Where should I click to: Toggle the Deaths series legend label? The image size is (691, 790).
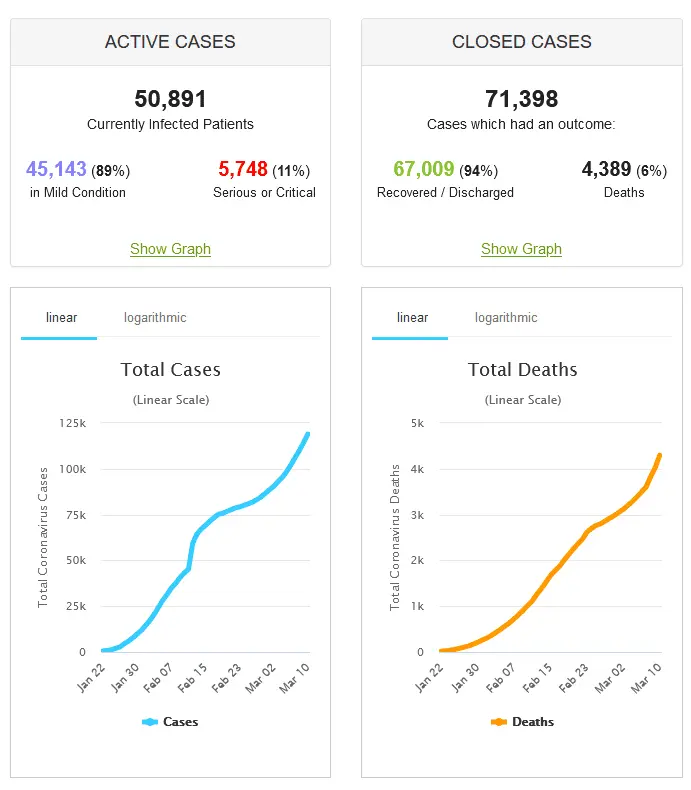click(532, 721)
